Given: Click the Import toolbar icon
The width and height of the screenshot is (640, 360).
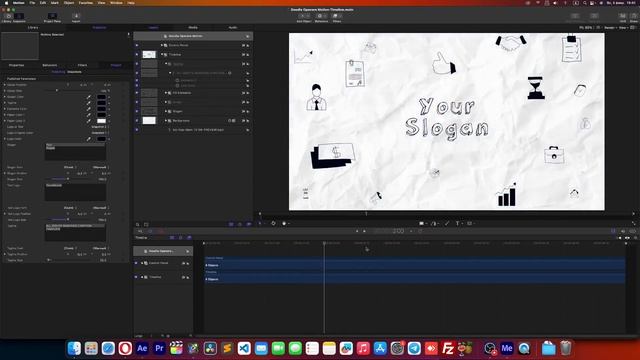Looking at the screenshot, I should pos(76,16).
